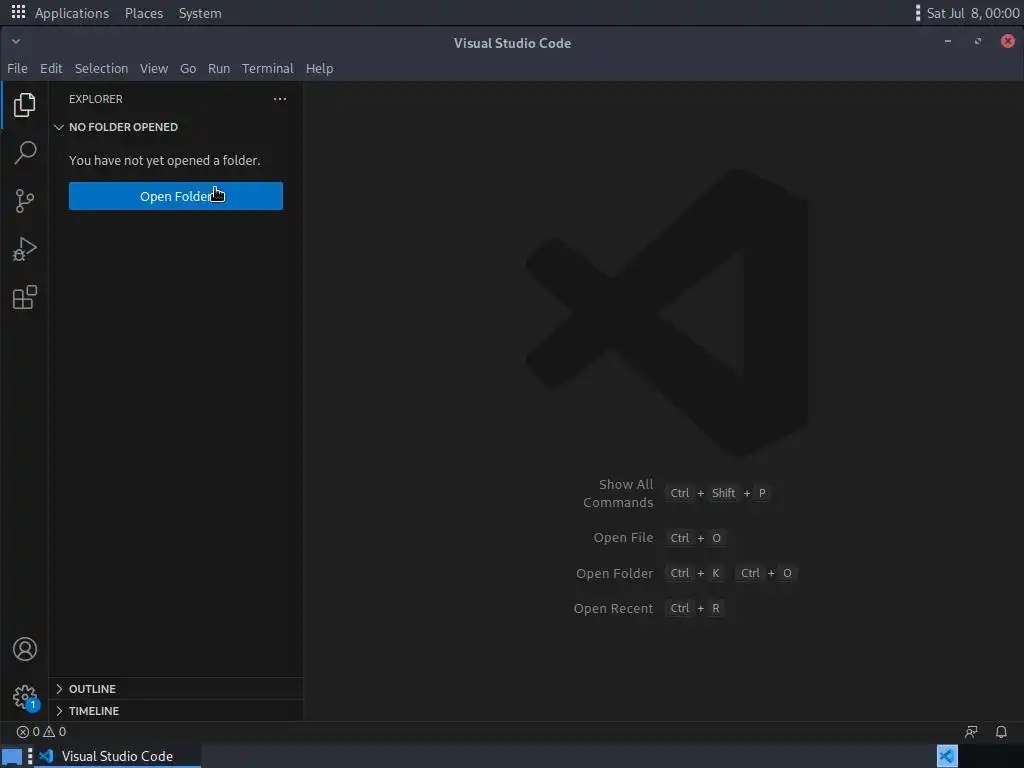Open the Help menu
Screen dimensions: 1024x768
[x=319, y=69]
